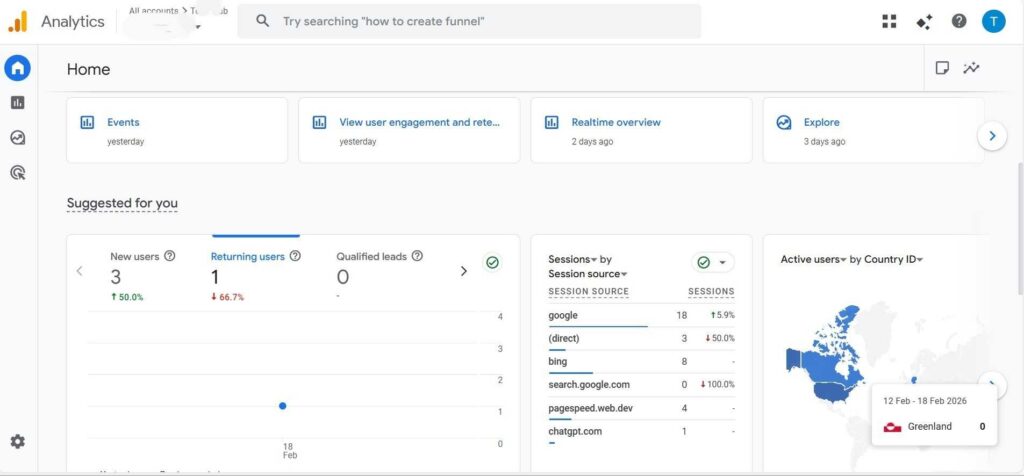Click the Google Analytics logo

click(18, 22)
